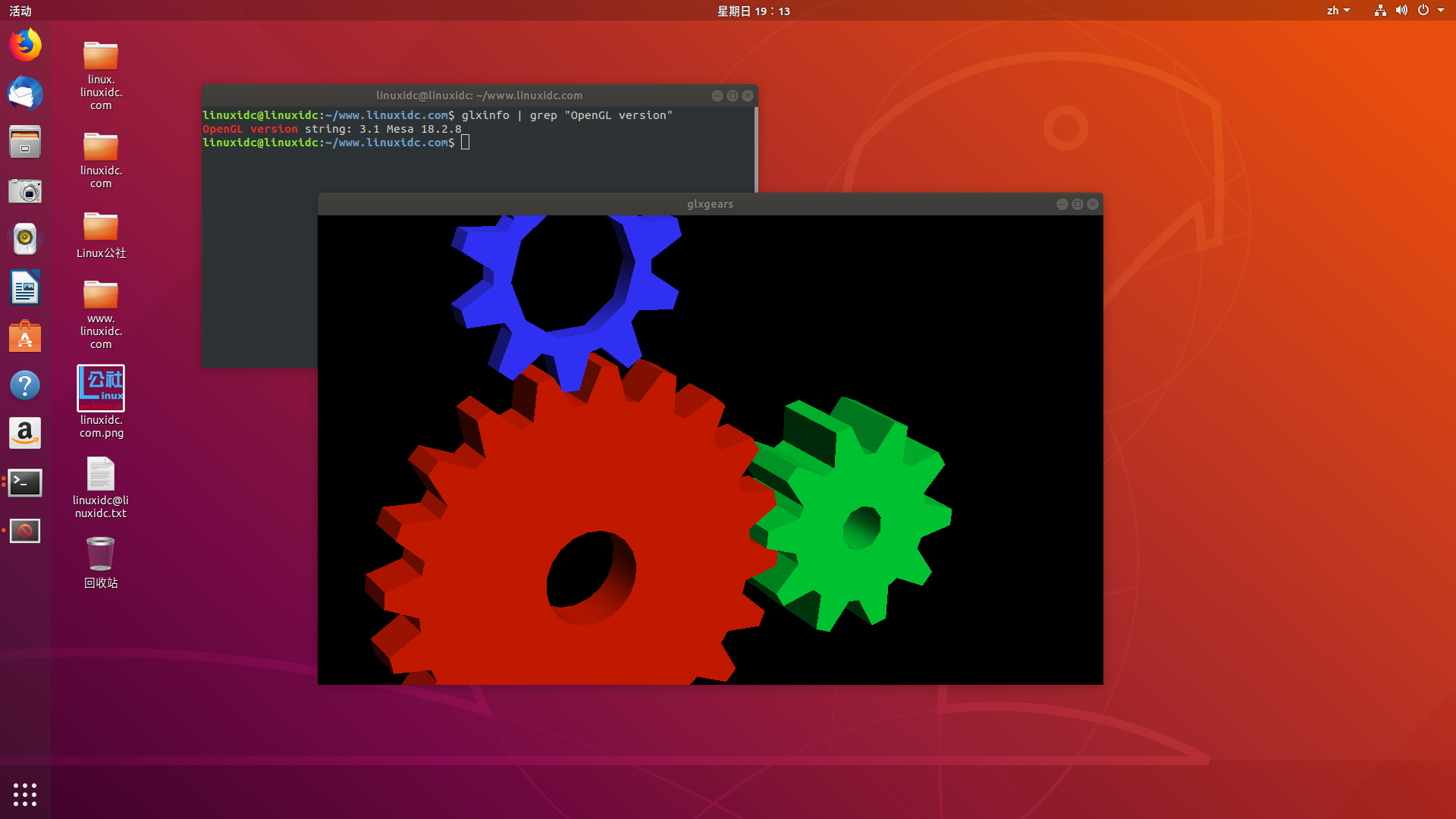Expand the system menu arrow
The width and height of the screenshot is (1456, 819).
1441,11
